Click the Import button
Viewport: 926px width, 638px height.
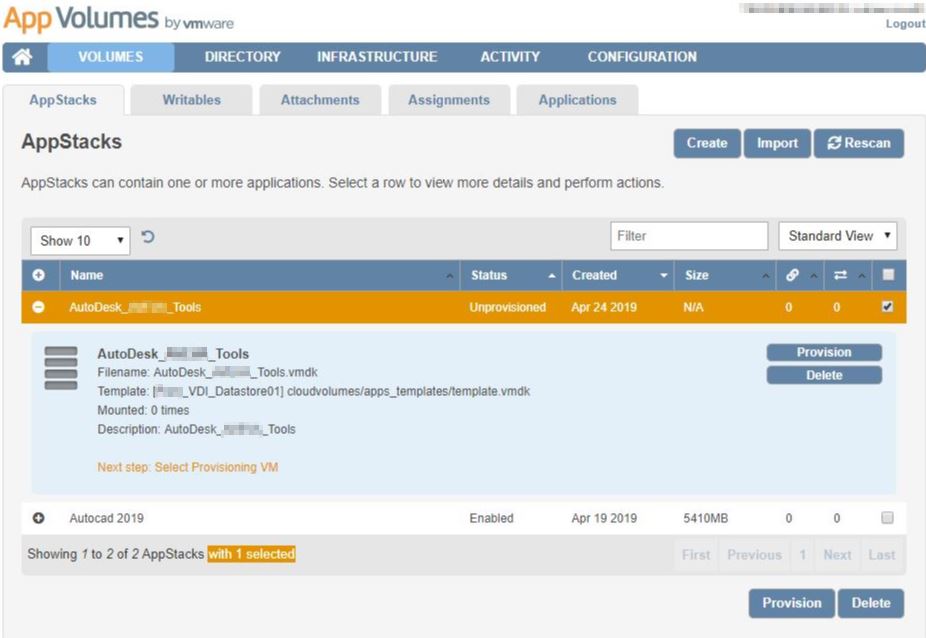(777, 143)
